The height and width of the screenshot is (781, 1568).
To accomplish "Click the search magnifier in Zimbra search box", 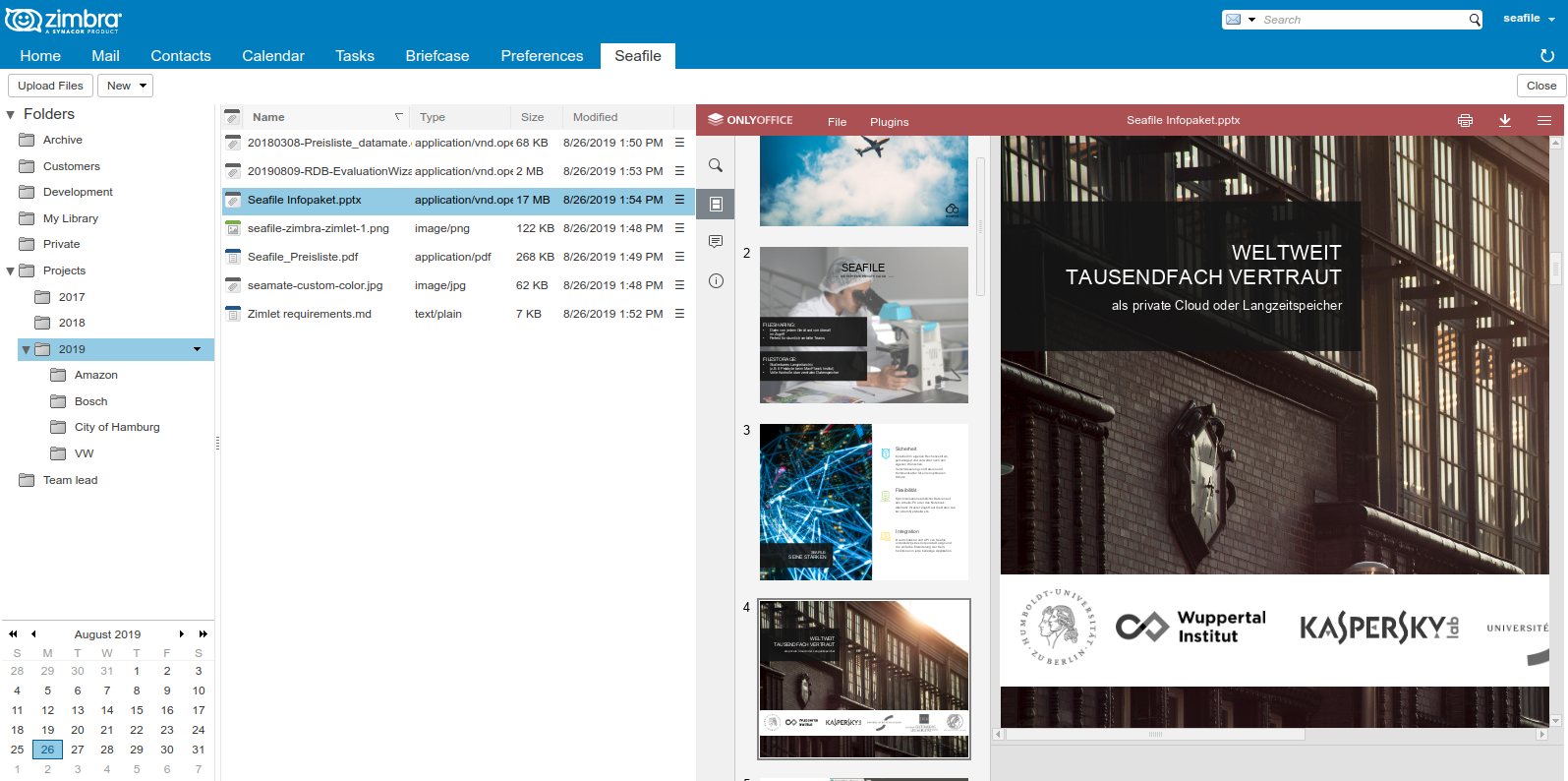I will point(1475,20).
